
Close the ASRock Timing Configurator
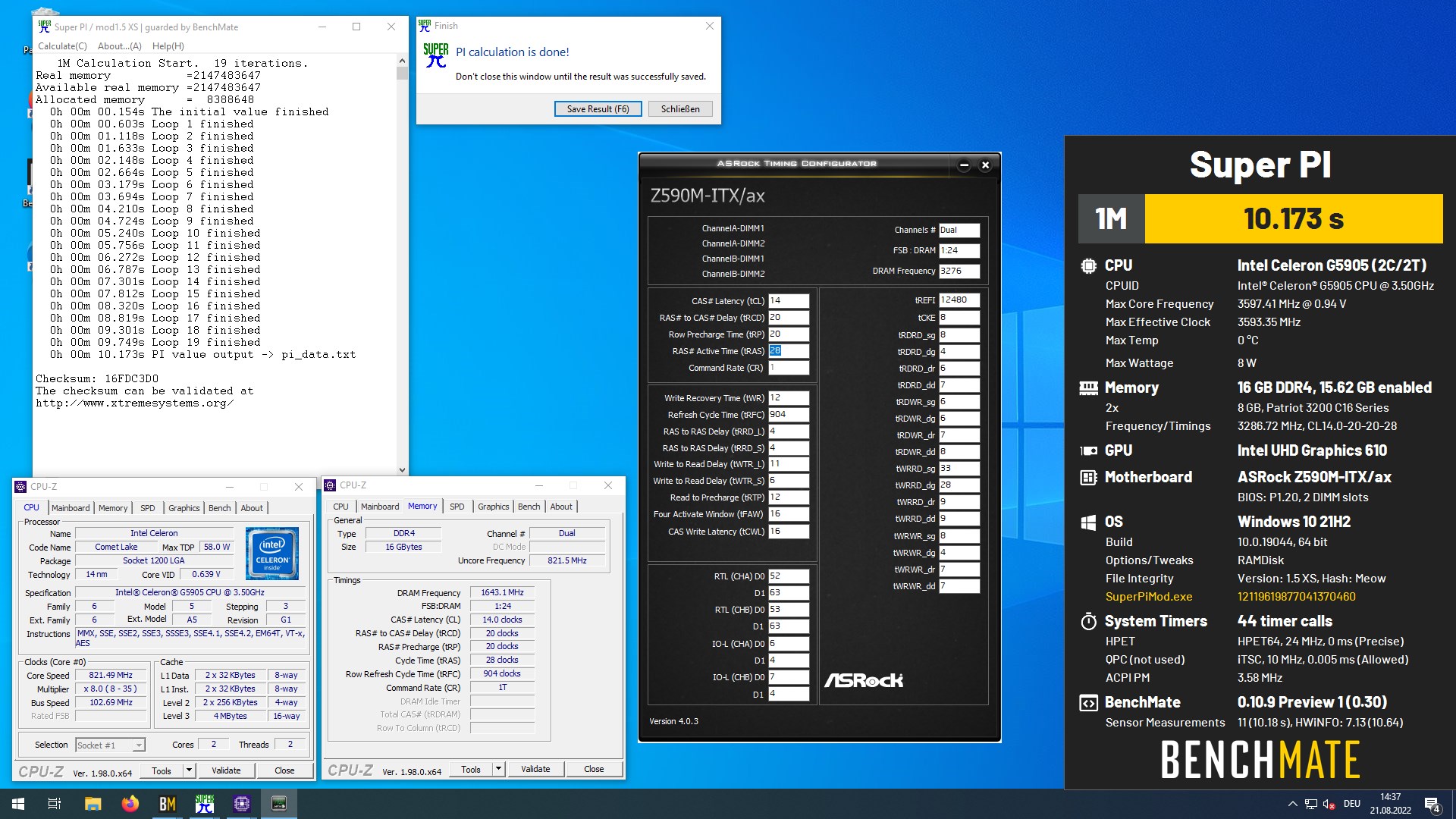985,165
